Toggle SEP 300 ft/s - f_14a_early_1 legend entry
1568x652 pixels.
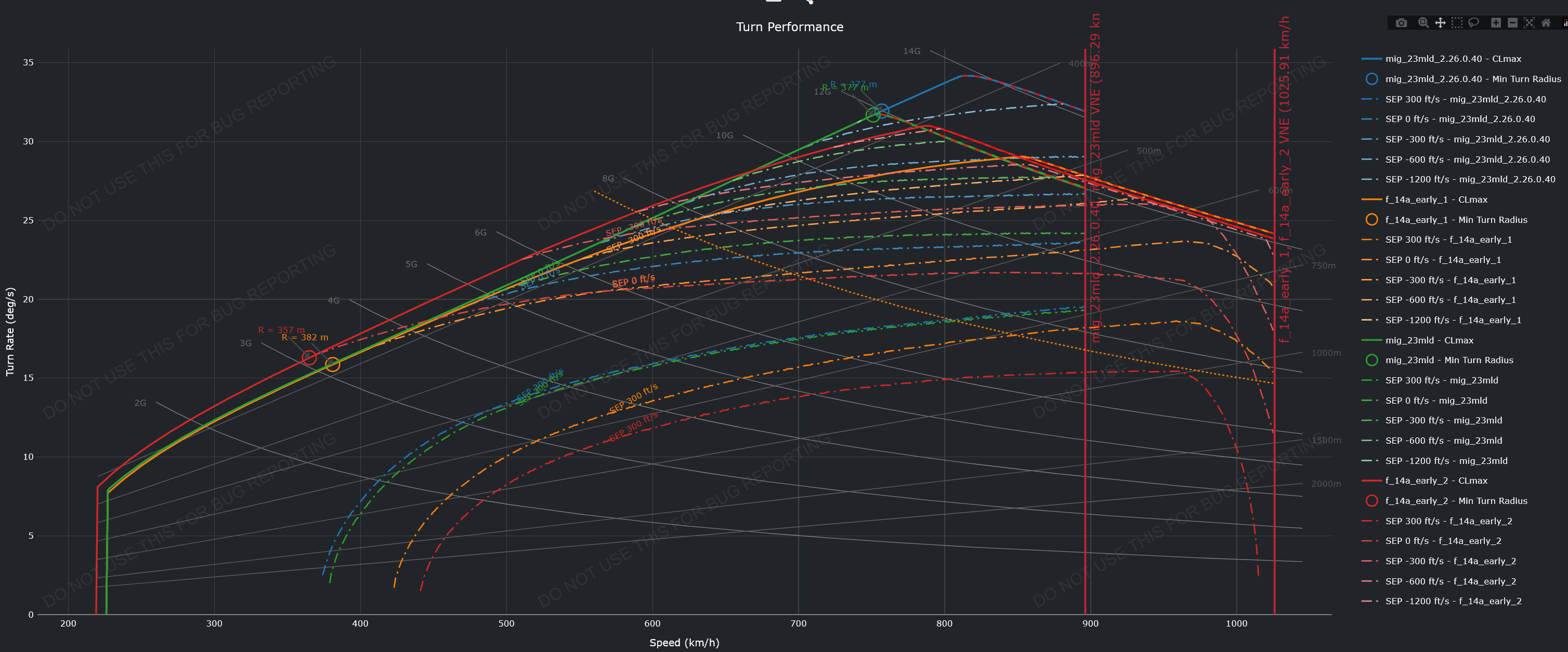pos(1448,239)
